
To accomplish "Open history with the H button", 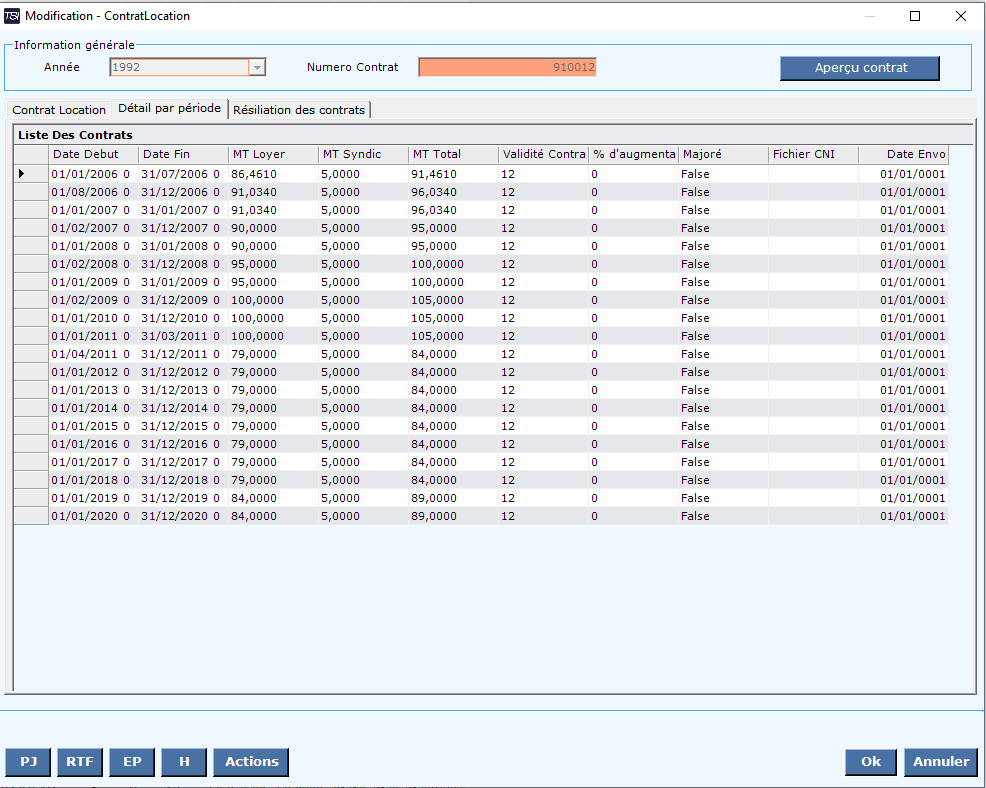I will pyautogui.click(x=184, y=762).
